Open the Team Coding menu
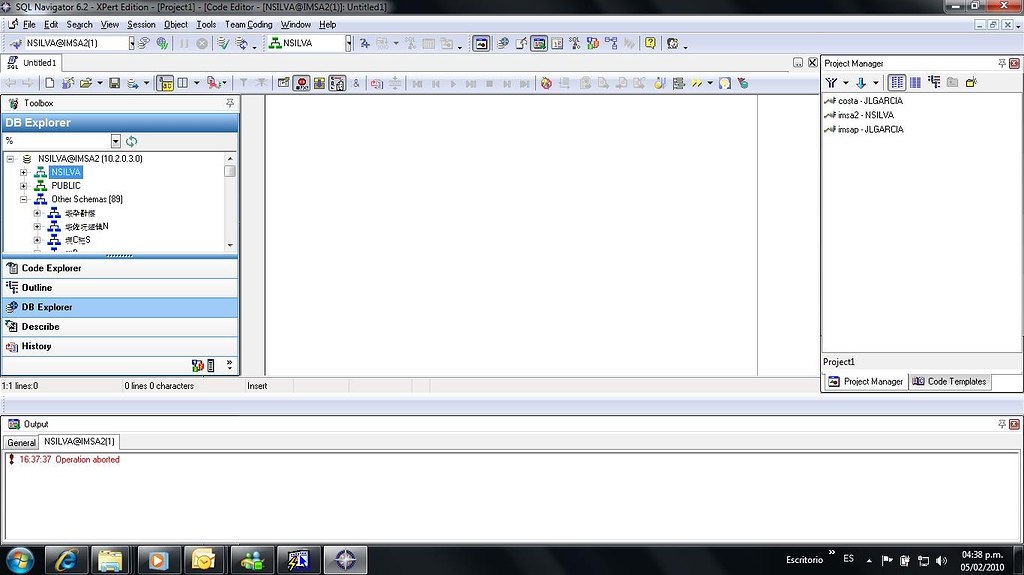Viewport: 1024px width, 575px height. coord(248,24)
